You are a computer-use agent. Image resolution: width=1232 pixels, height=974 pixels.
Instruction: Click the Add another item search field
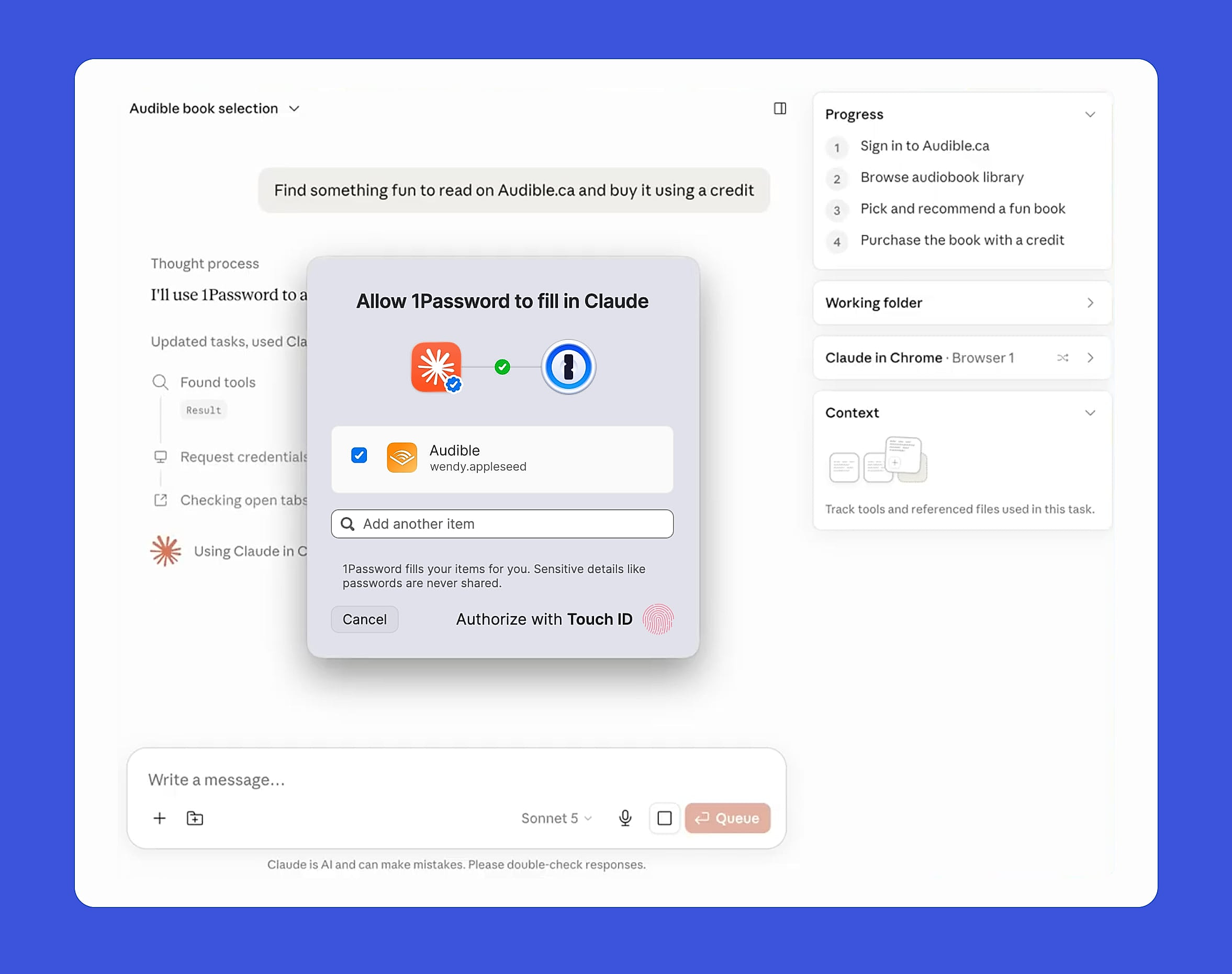tap(502, 523)
